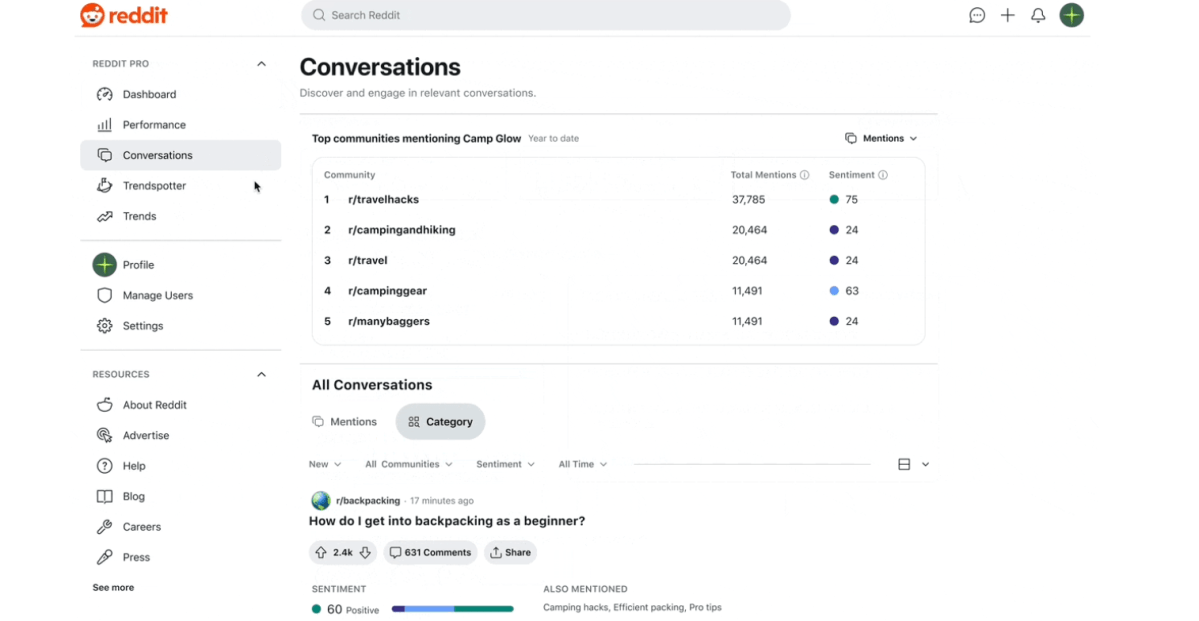Viewport: 1199px width, 621px height.
Task: Open the notifications bell
Action: click(x=1038, y=15)
